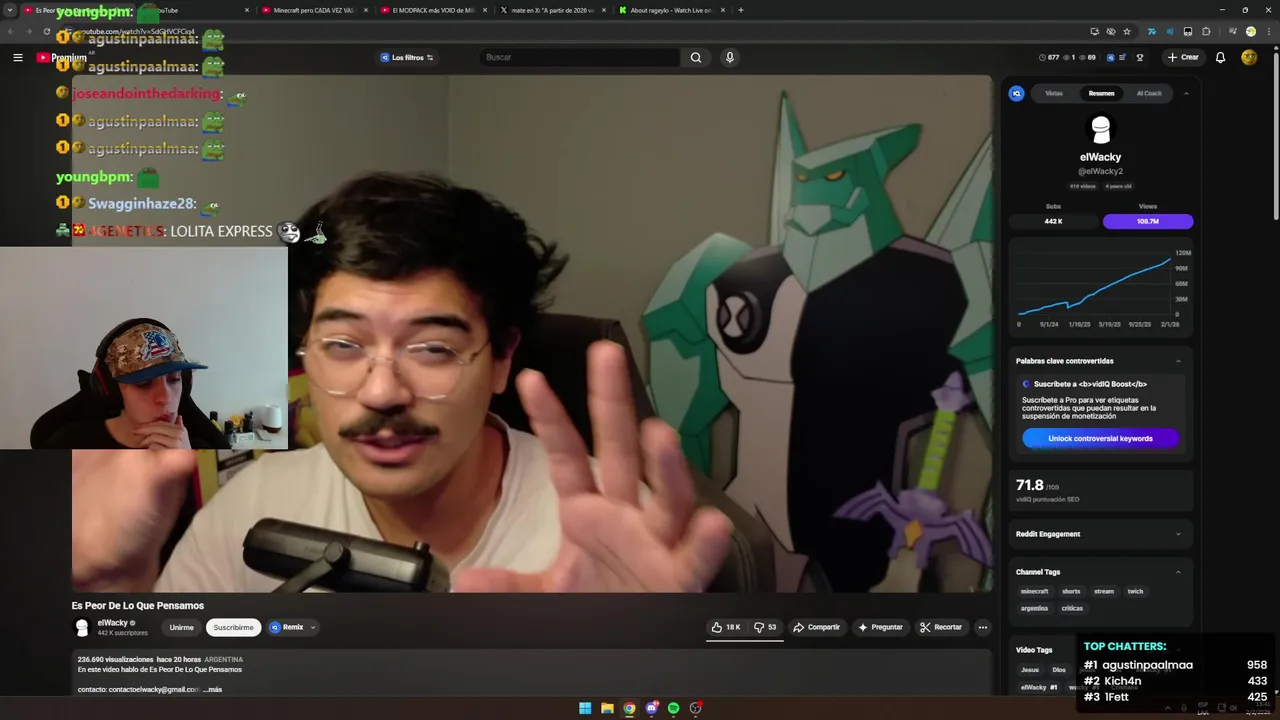The height and width of the screenshot is (720, 1280).
Task: Open the more actions three-dot menu
Action: 983,627
